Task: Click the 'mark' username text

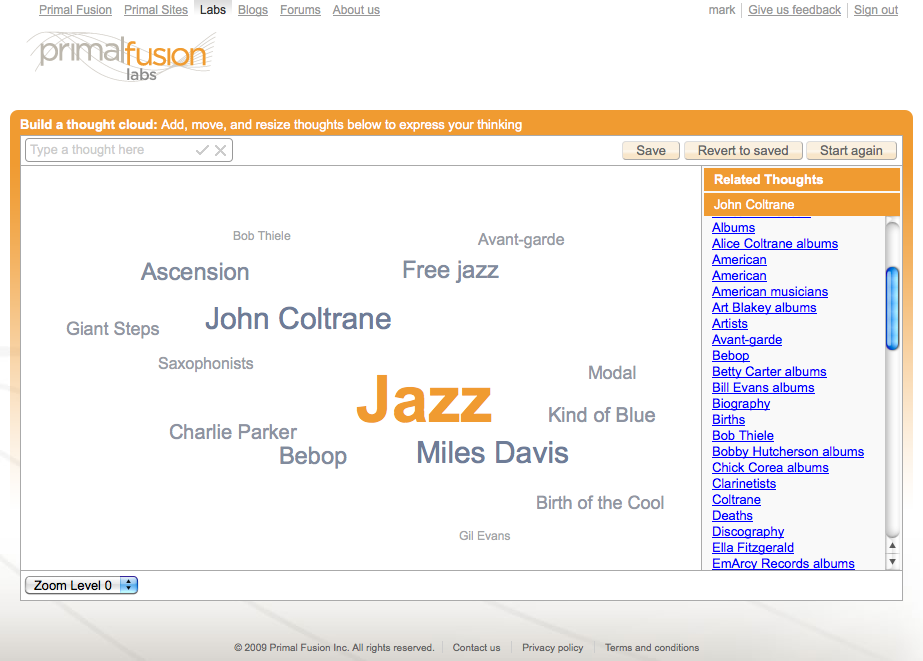Action: tap(722, 10)
